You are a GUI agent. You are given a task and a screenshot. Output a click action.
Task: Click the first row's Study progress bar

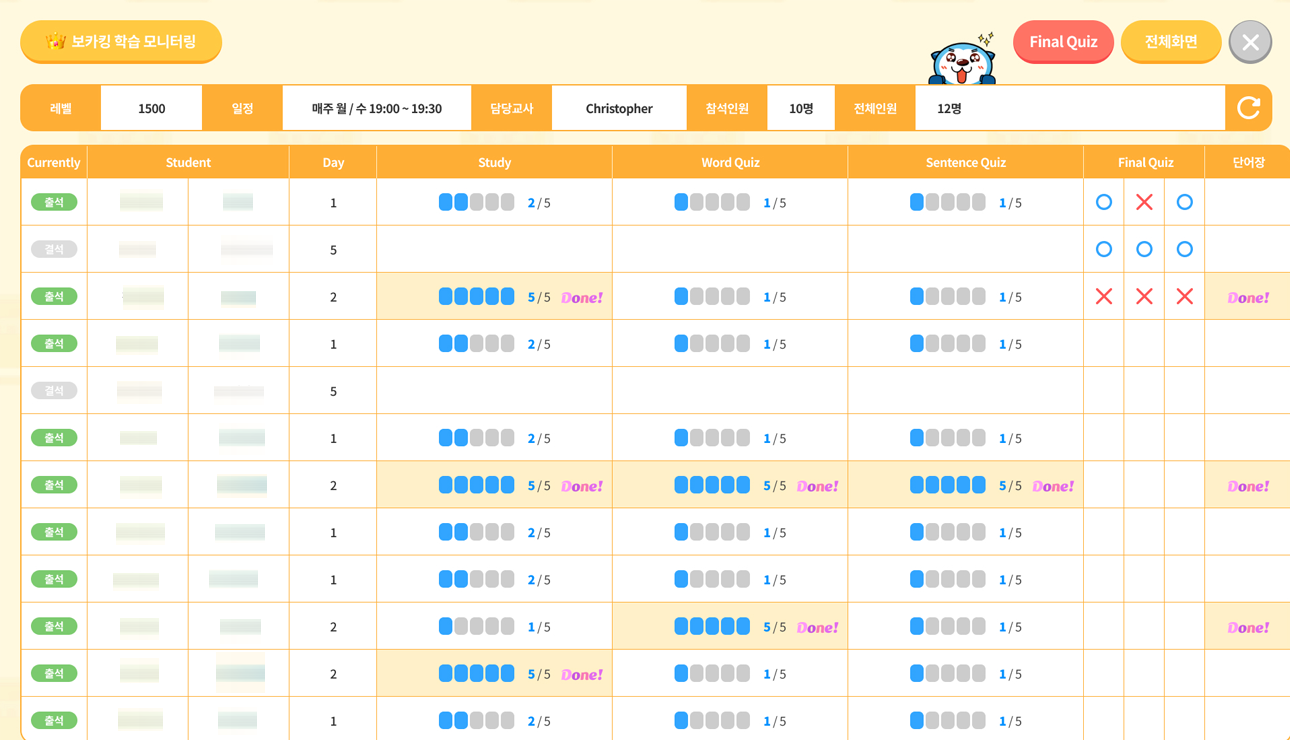click(x=476, y=202)
